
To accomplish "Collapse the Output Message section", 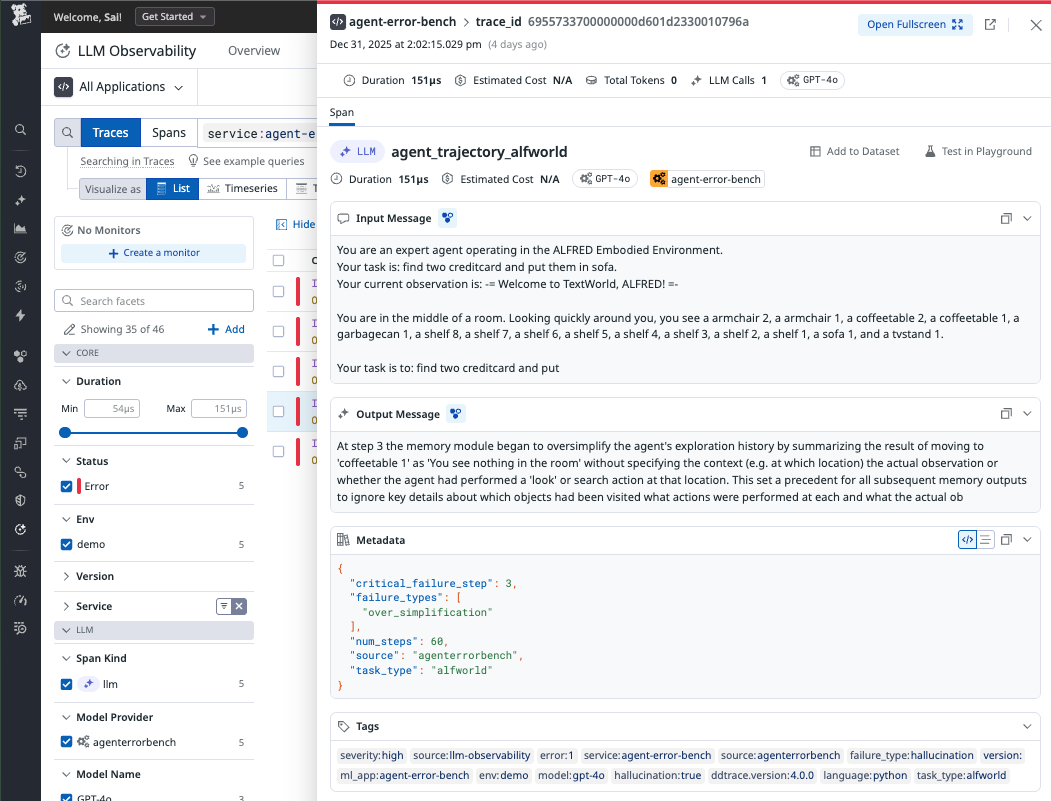I will point(1027,414).
